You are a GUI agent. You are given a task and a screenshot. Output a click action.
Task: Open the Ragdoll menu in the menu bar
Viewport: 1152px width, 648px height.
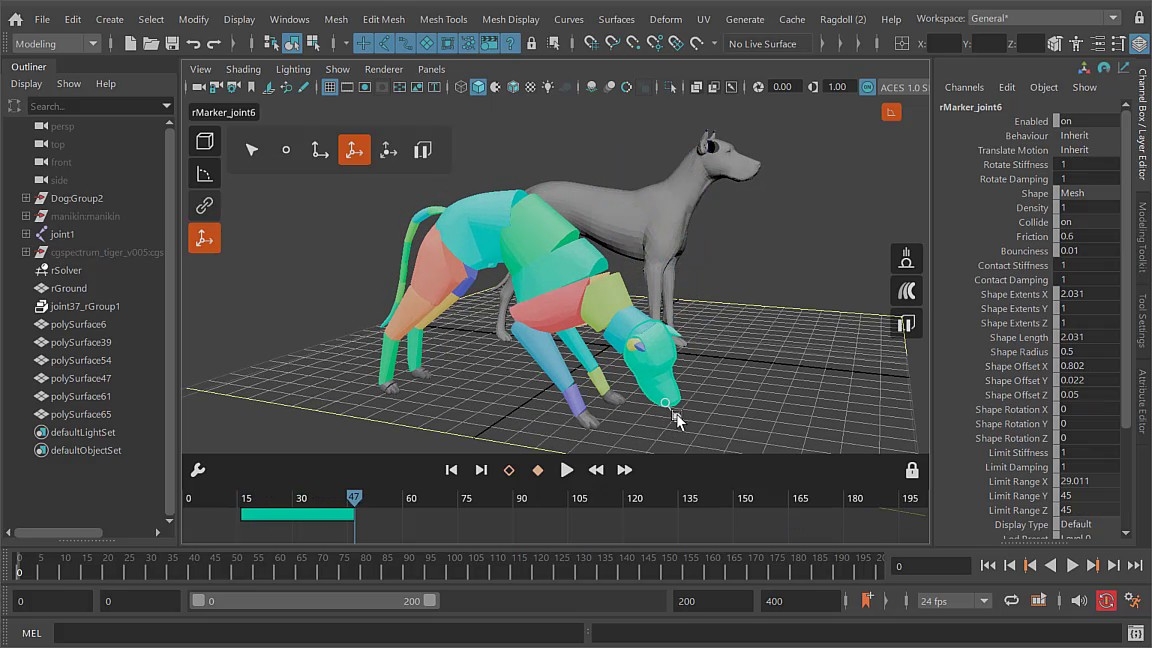click(x=843, y=19)
